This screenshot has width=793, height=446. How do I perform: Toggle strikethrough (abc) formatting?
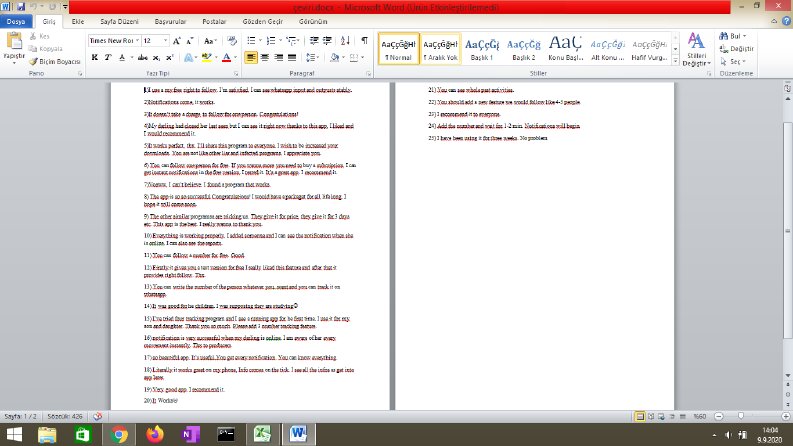(x=143, y=58)
